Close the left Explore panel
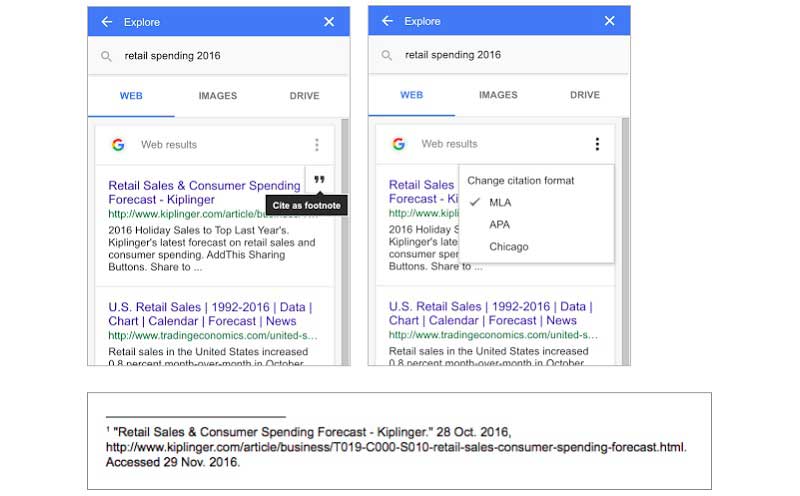The height and width of the screenshot is (496, 800). coord(329,22)
